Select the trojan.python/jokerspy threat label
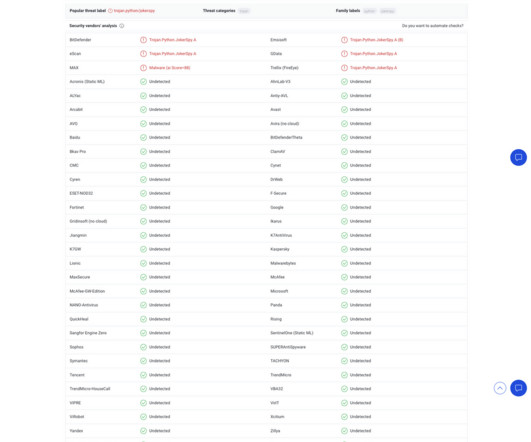 tap(134, 11)
